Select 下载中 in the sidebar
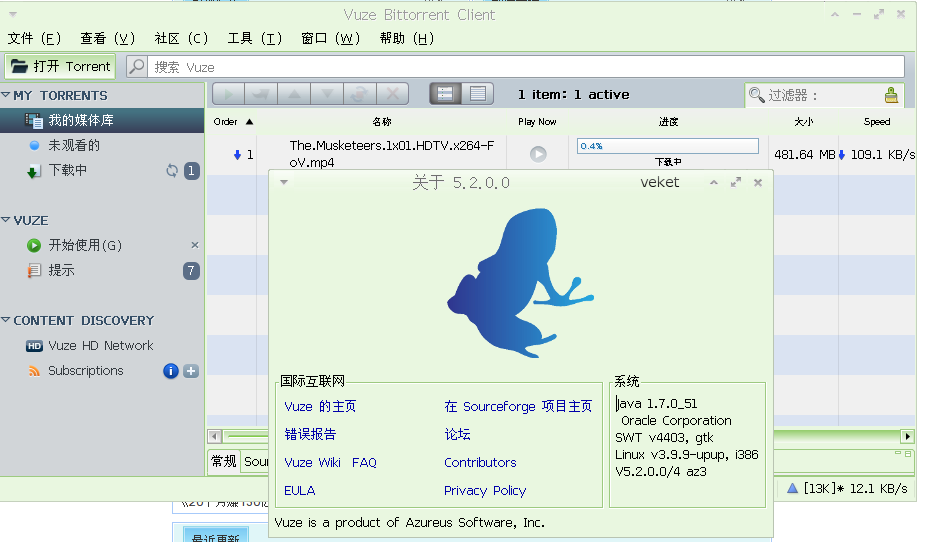 [x=102, y=170]
